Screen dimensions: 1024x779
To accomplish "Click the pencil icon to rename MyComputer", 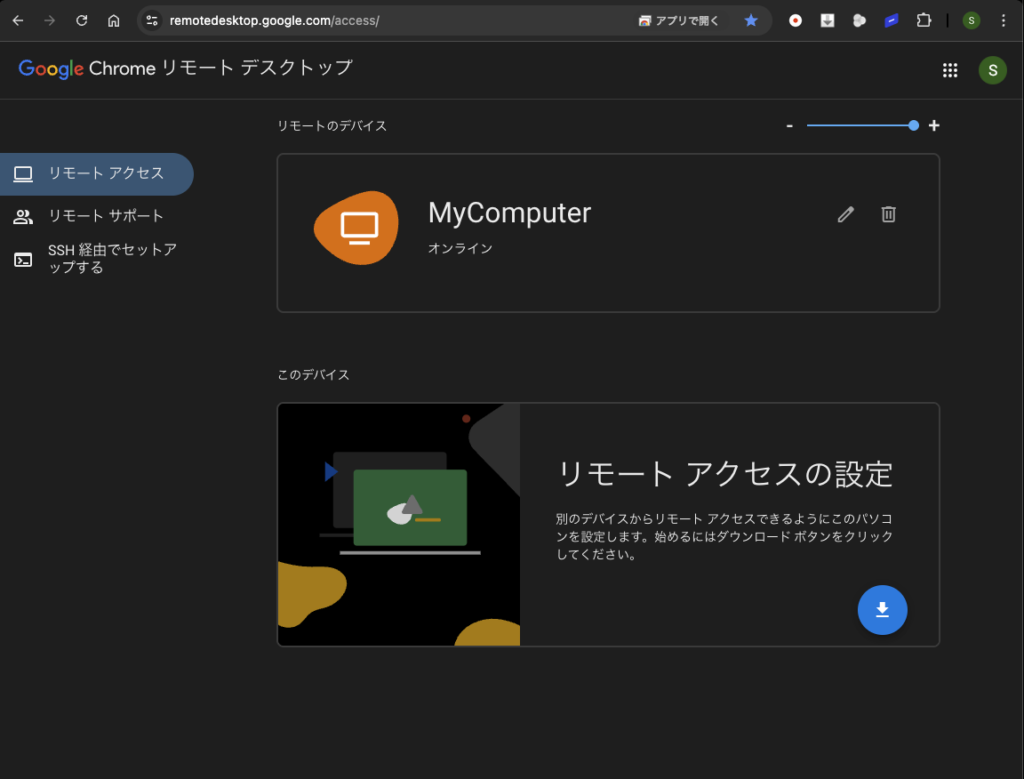I will 846,214.
